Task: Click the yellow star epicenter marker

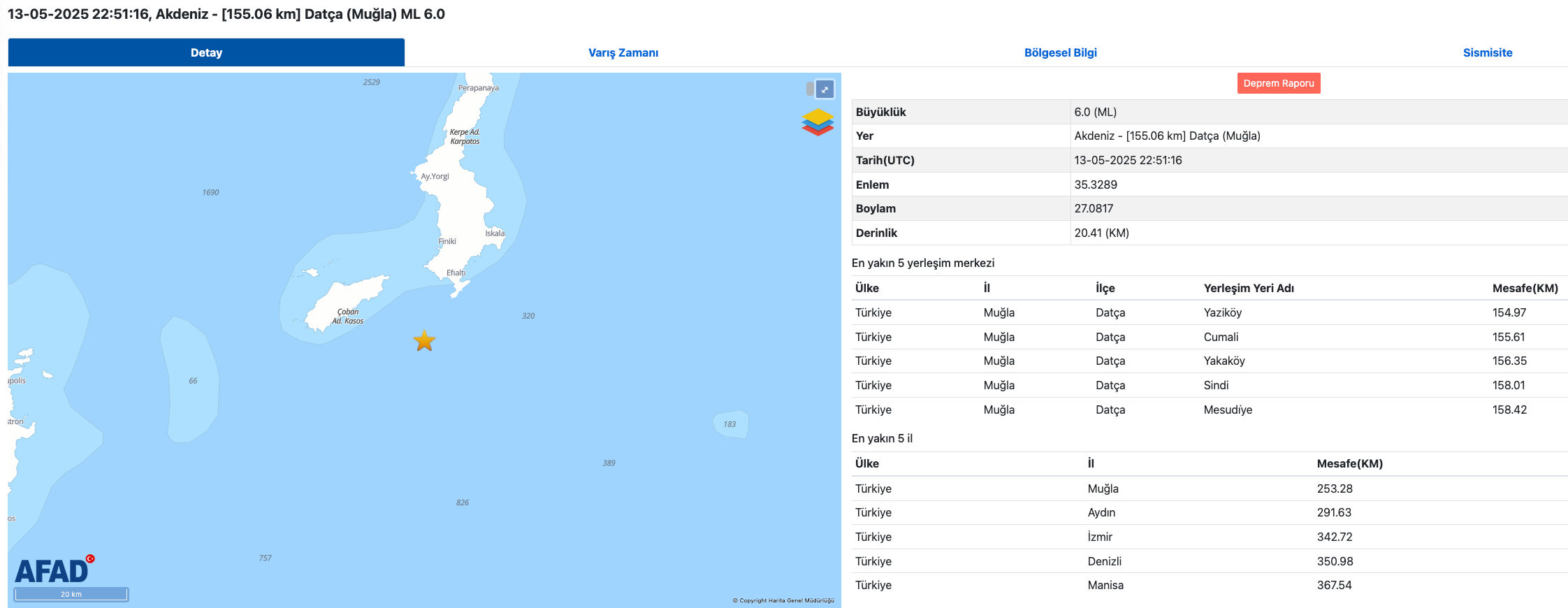Action: (424, 341)
